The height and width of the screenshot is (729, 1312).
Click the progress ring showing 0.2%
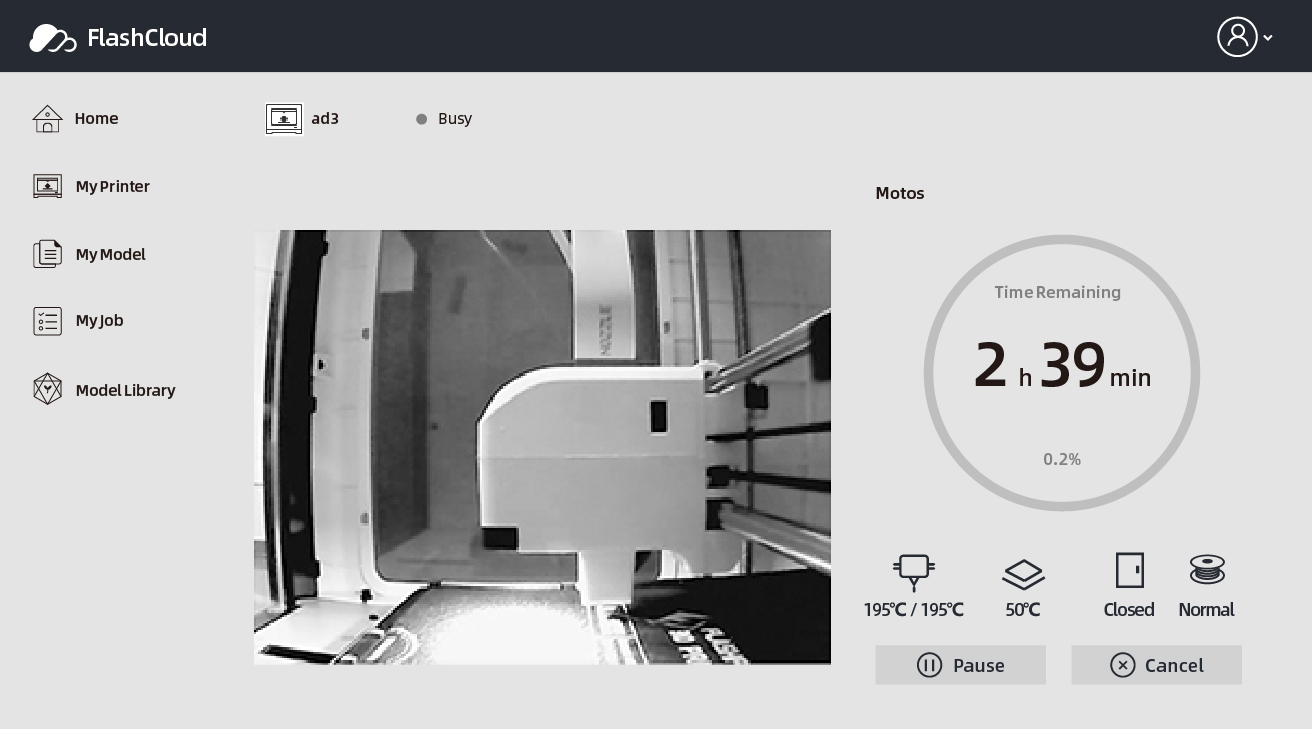(x=1061, y=459)
